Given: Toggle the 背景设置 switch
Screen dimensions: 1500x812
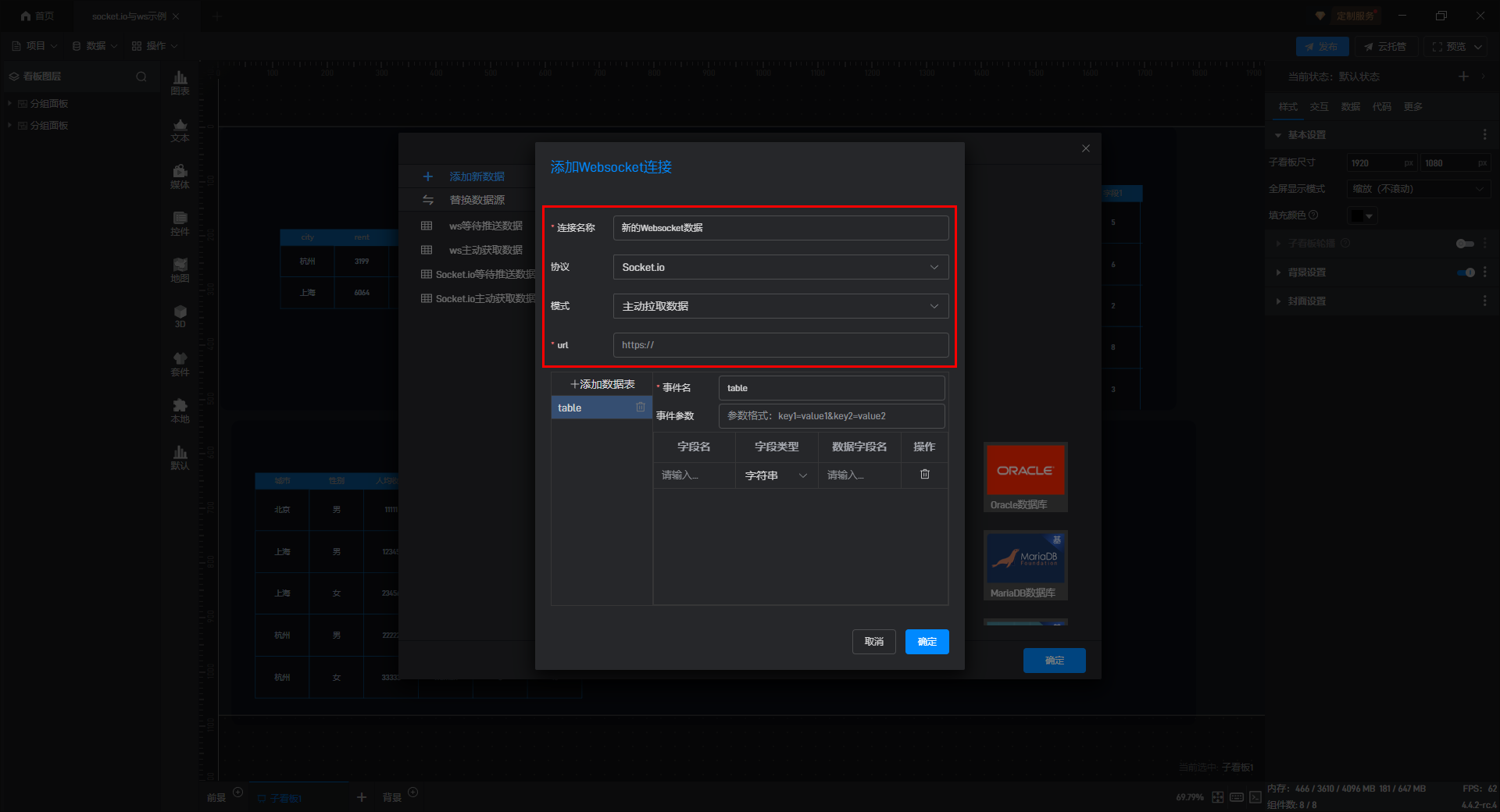Looking at the screenshot, I should (x=1465, y=272).
